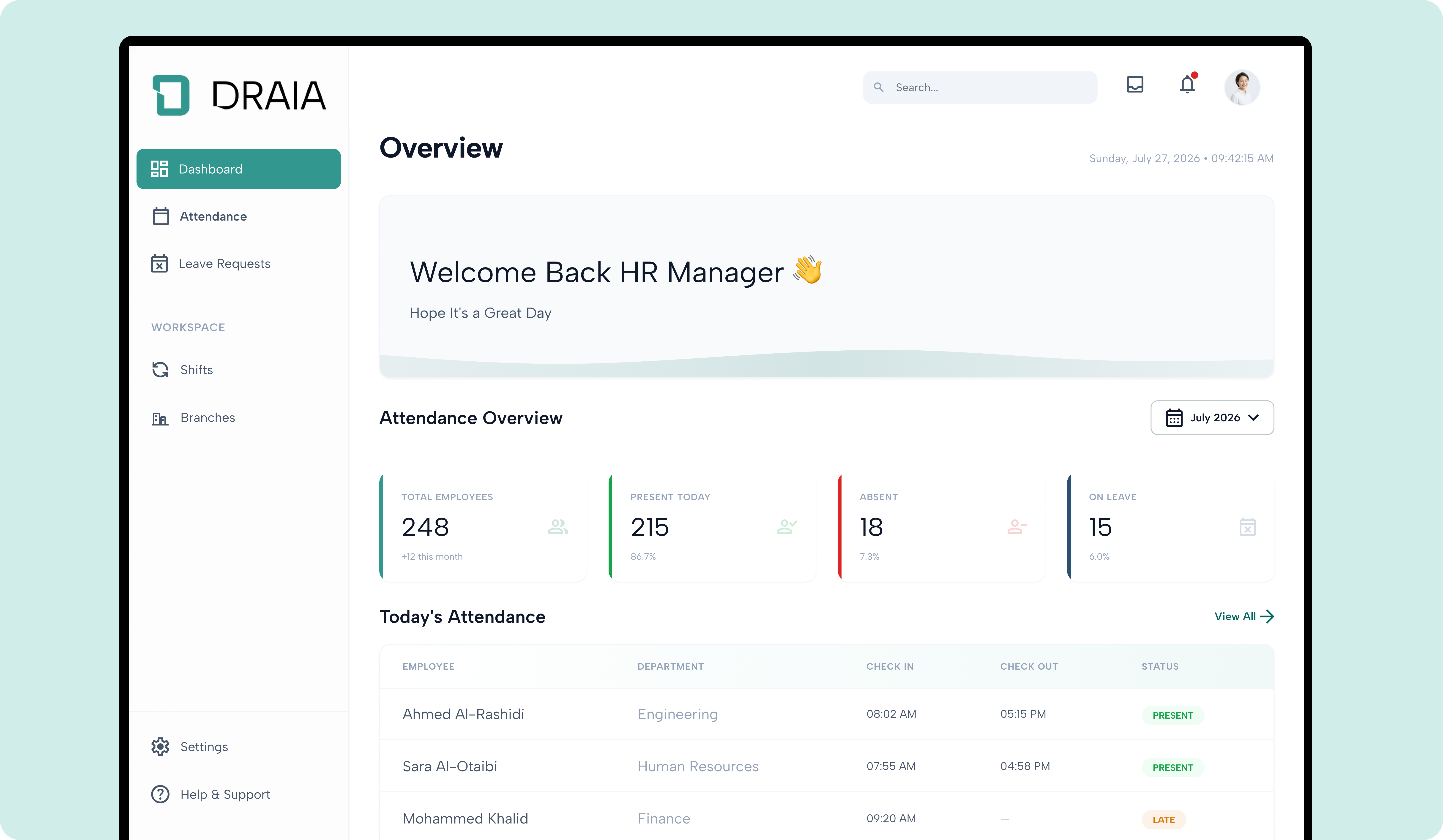This screenshot has width=1443, height=840.
Task: Click Mohammed Khalid's LATE status badge
Action: pos(1164,820)
